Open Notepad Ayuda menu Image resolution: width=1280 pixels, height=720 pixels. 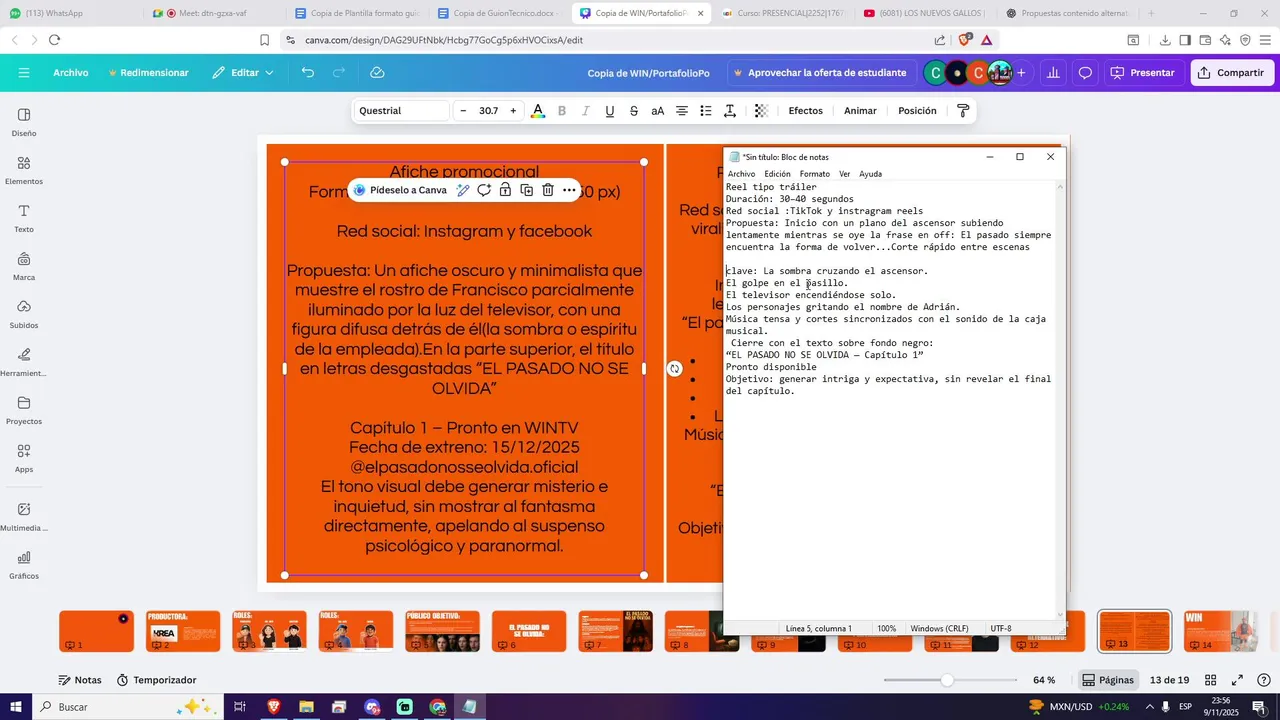point(870,174)
